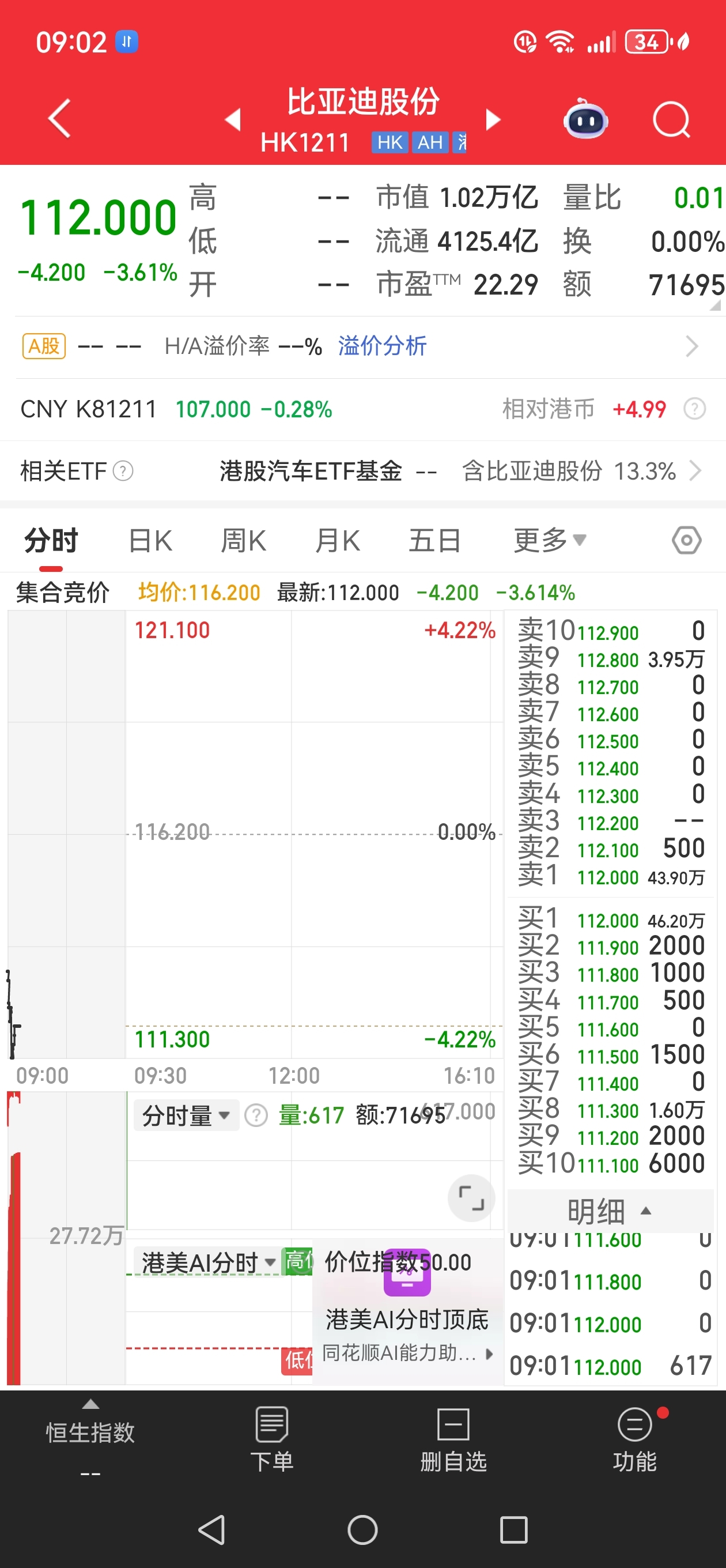726x1568 pixels.
Task: Expand 恒生指数 index bar
Action: 90,1439
